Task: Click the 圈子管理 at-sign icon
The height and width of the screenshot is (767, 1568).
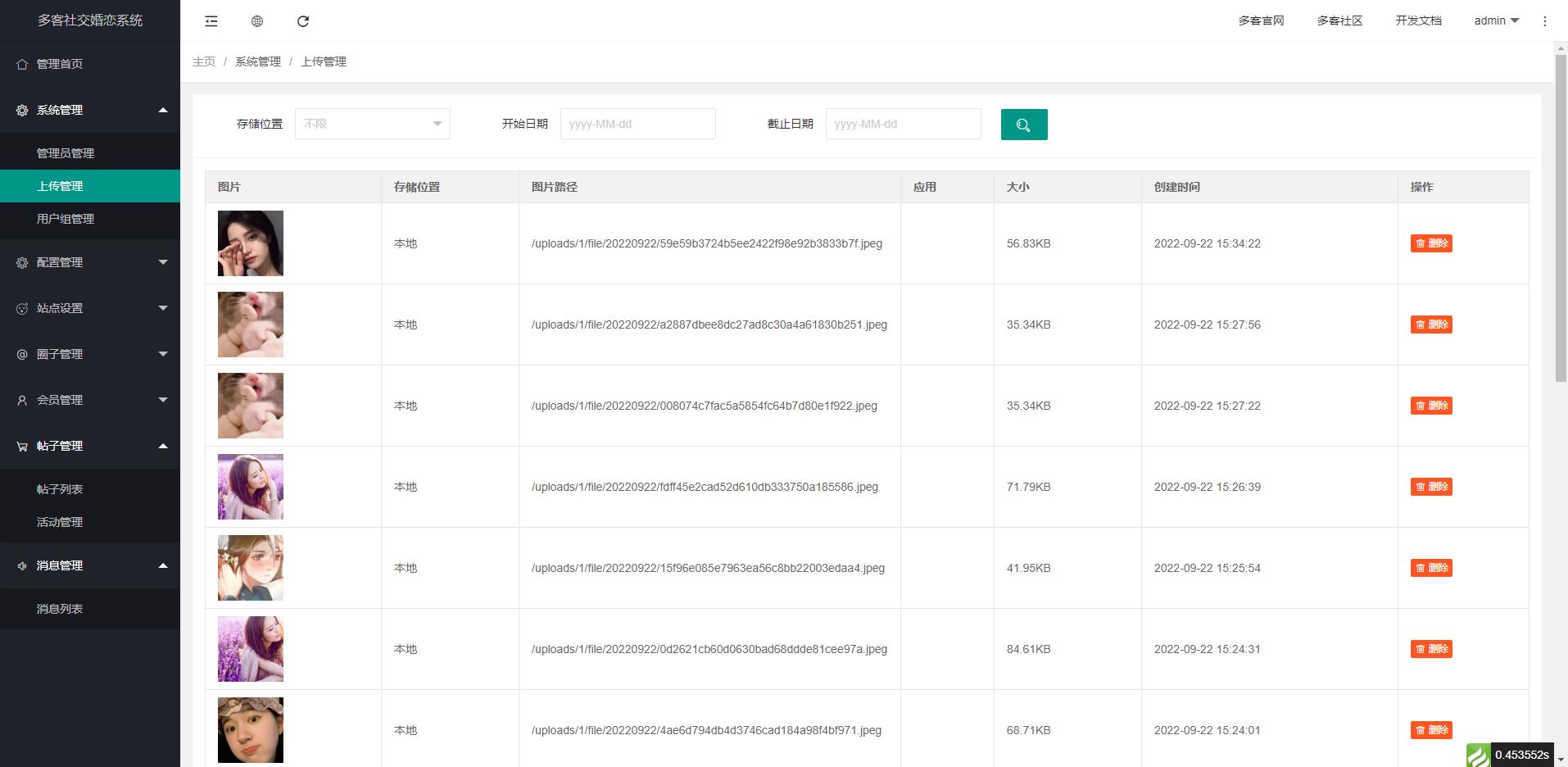Action: pos(21,354)
